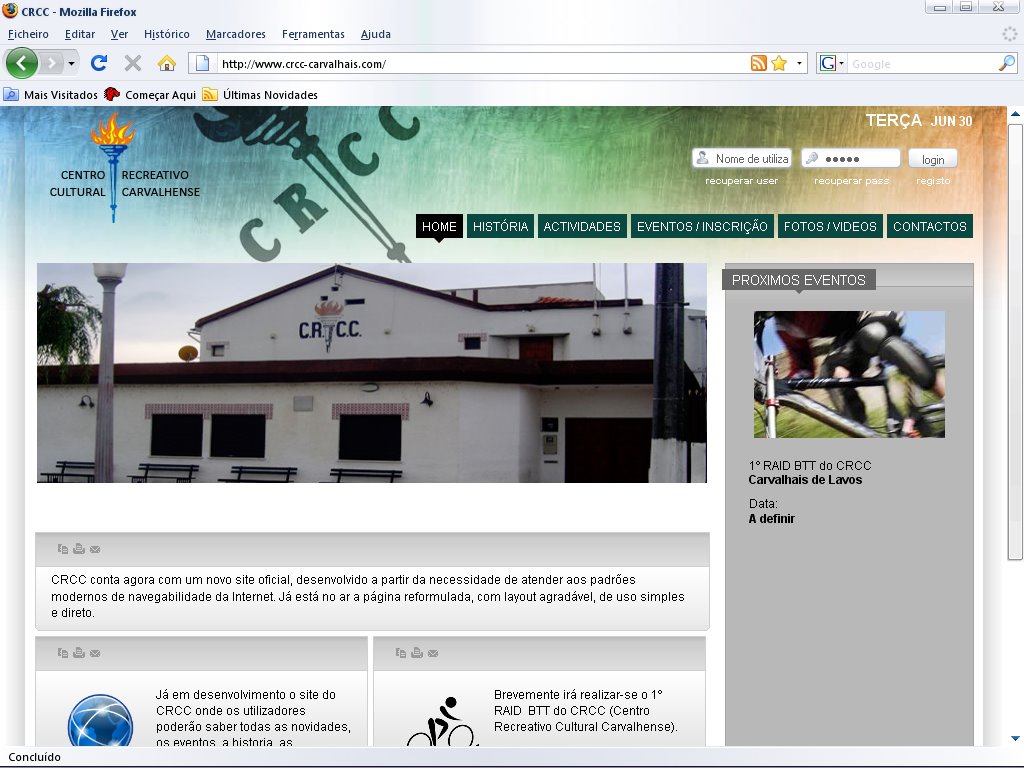Stop loading the page

coord(133,62)
